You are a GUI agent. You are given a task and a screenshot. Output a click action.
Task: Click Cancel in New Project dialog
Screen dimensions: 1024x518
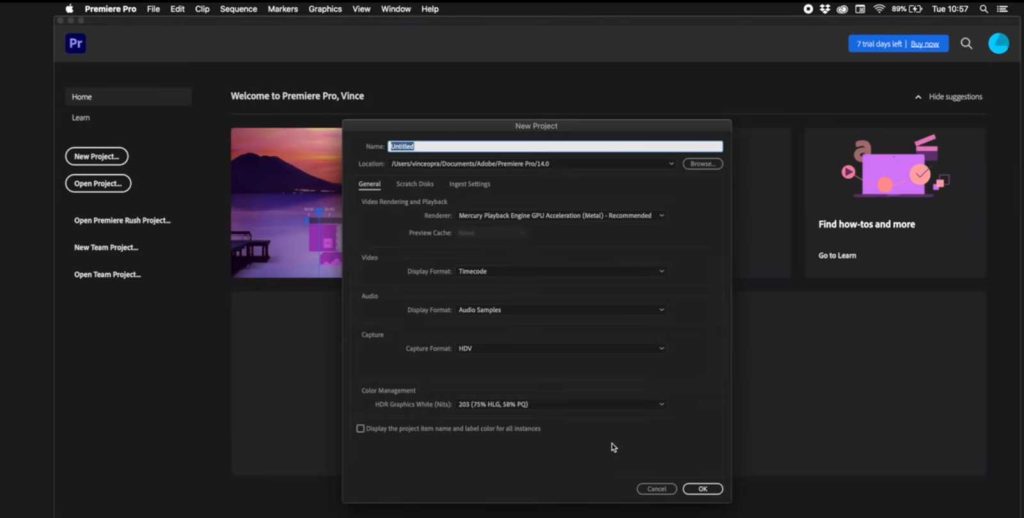656,489
